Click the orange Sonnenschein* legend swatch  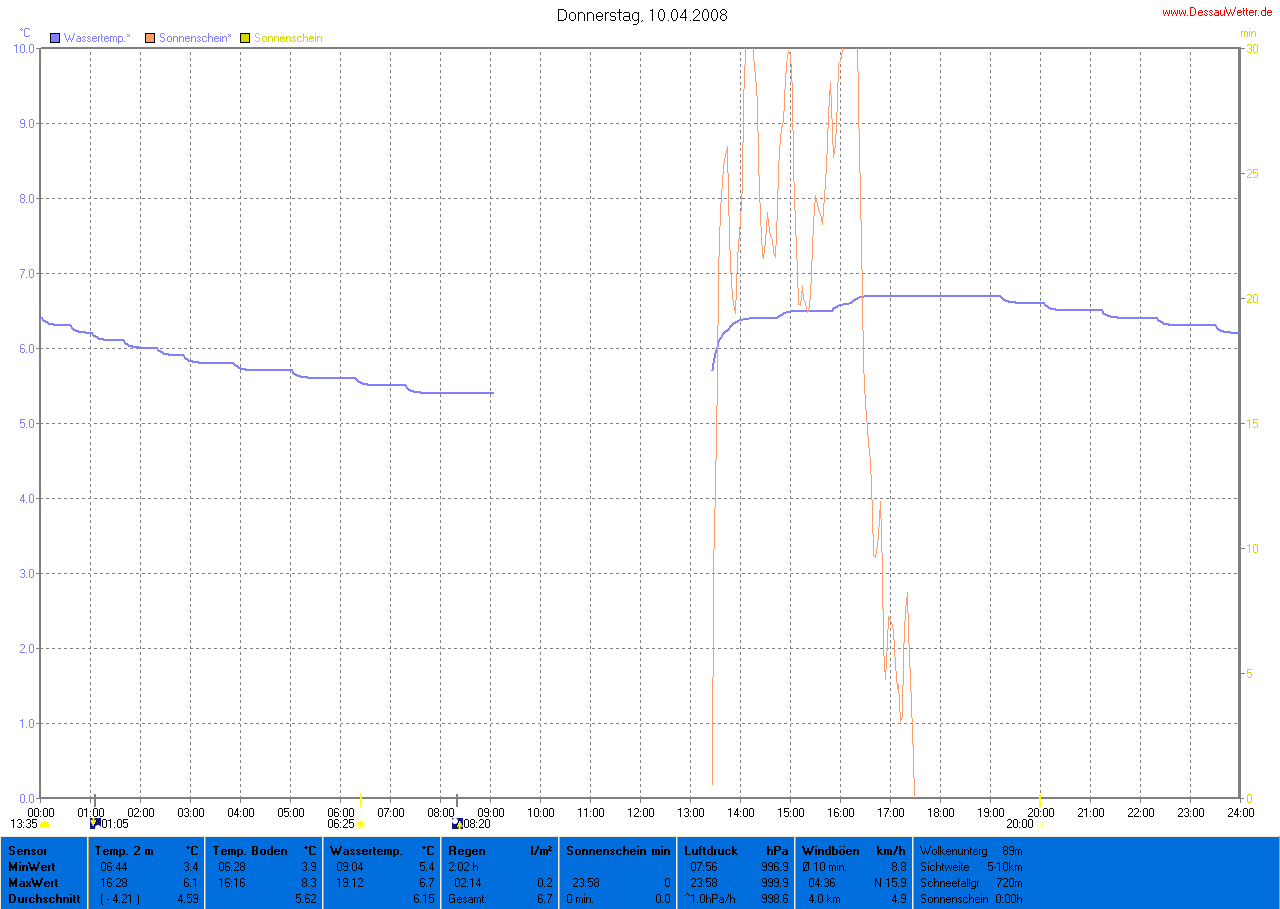[x=151, y=38]
